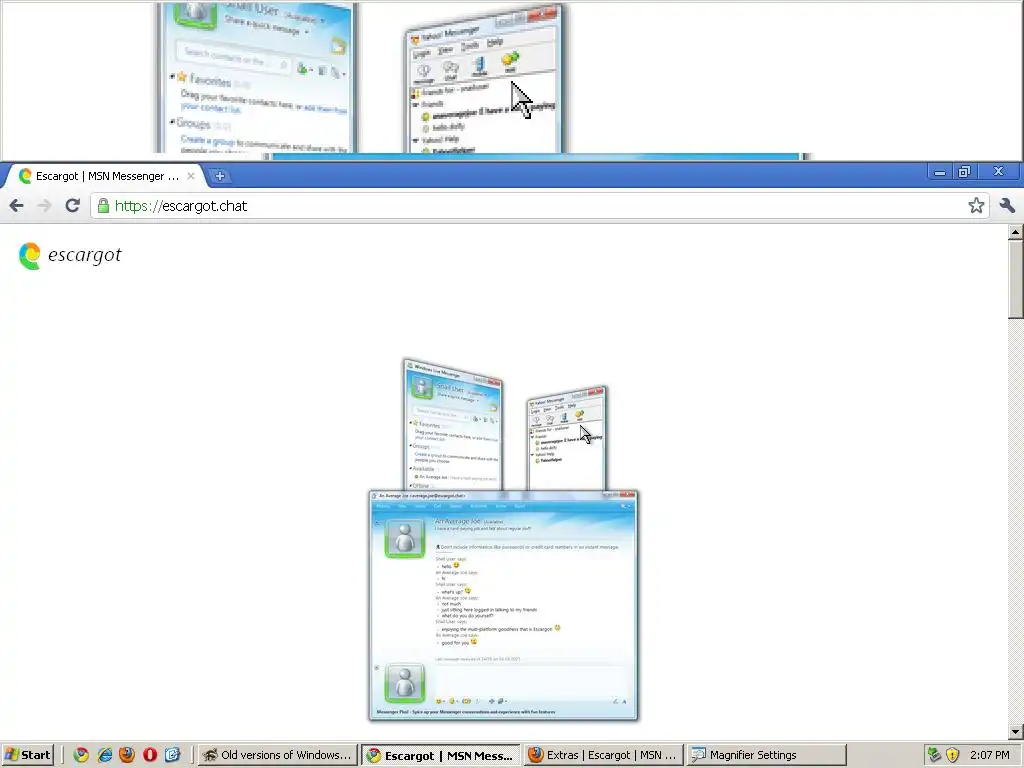Open the Chrome wrench settings menu
The height and width of the screenshot is (768, 1024).
(1006, 206)
